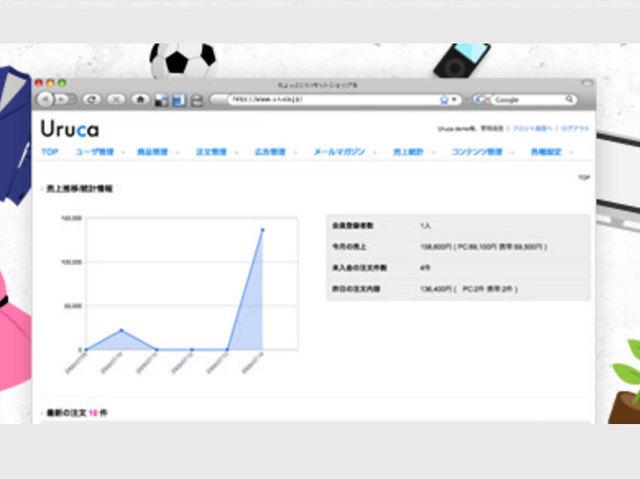Click the printer icon in browser toolbar
Screen dimensions: 640x479
[196, 100]
